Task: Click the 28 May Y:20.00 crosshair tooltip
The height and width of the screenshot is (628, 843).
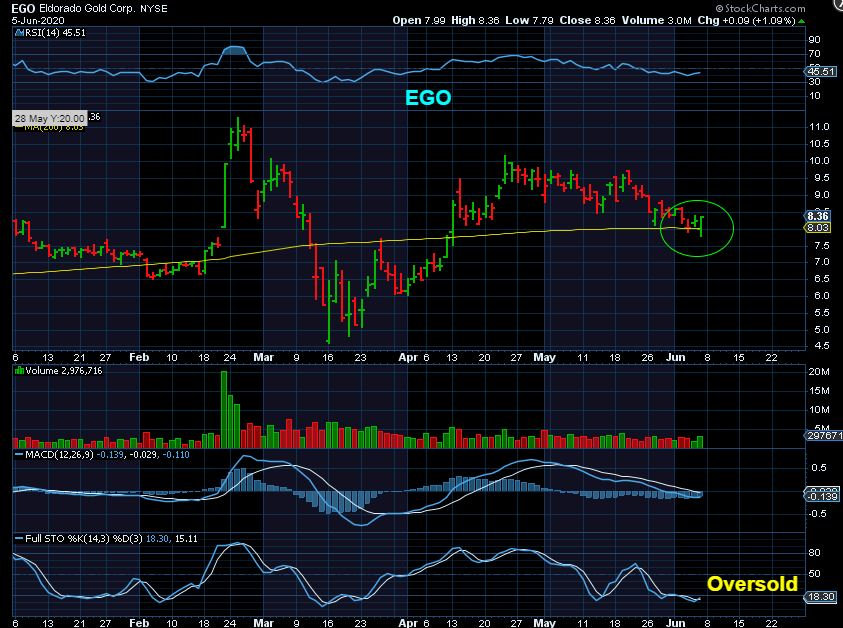Action: click(x=49, y=118)
